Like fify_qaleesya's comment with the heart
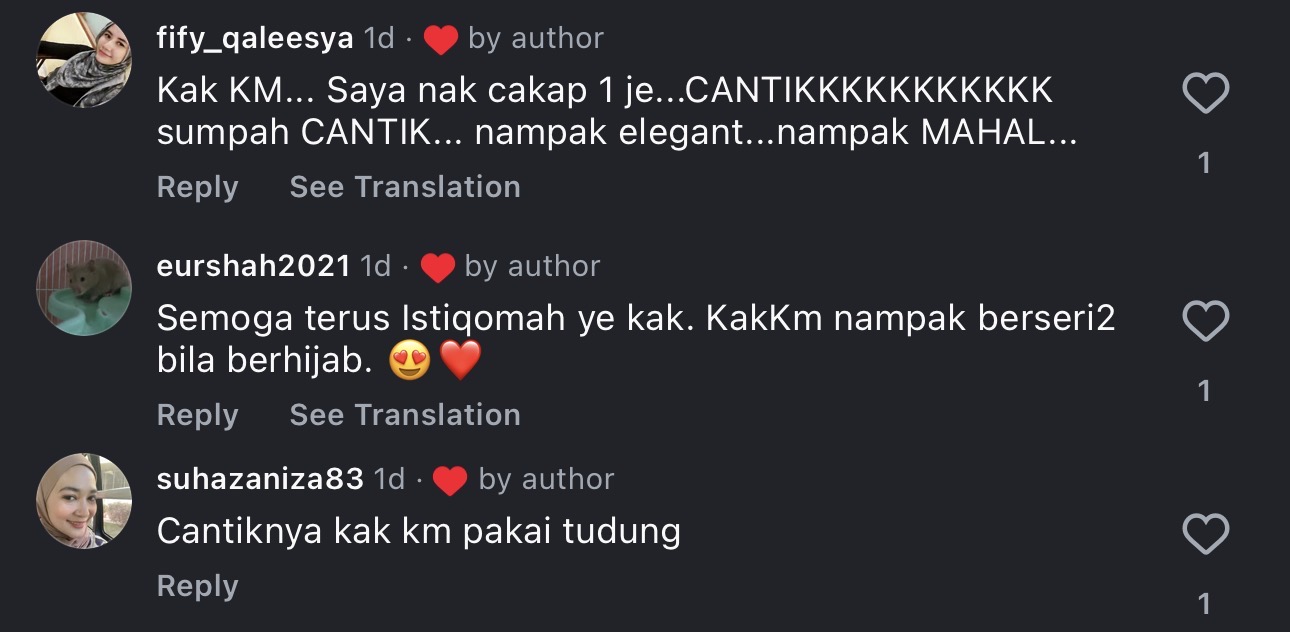The image size is (1290, 632). pyautogui.click(x=1205, y=95)
